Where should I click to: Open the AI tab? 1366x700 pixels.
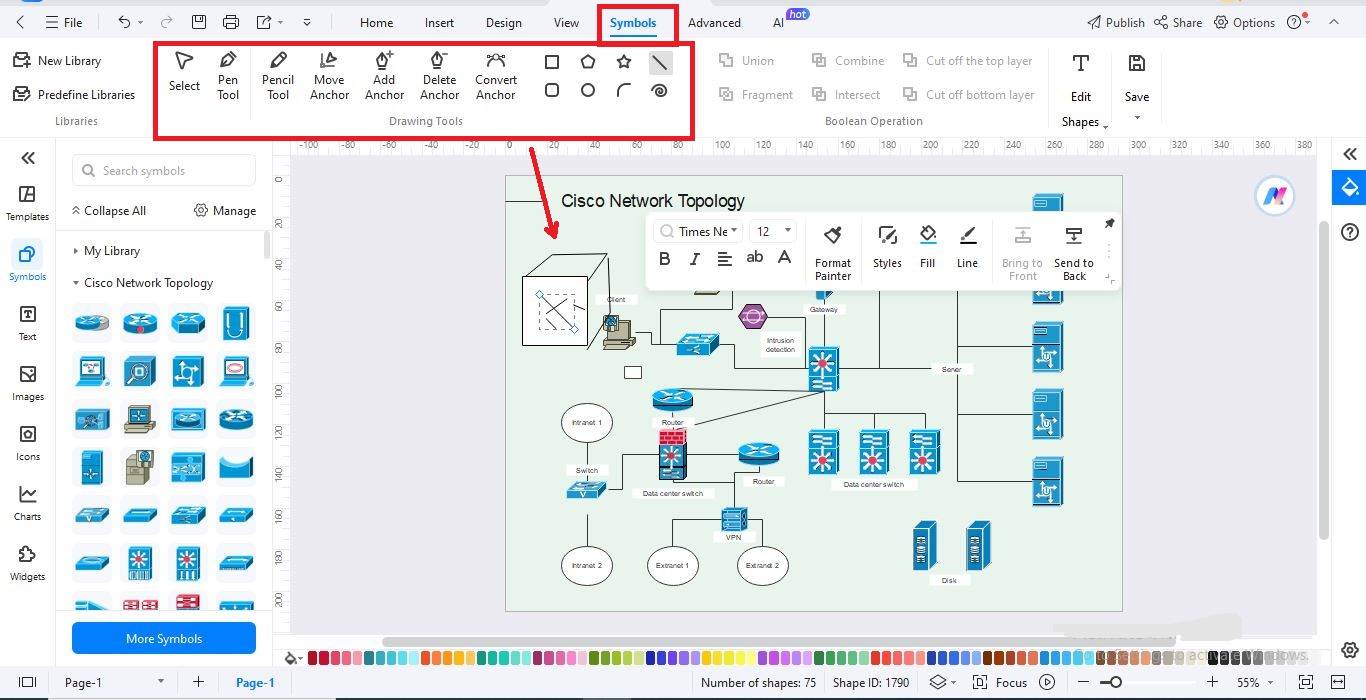[778, 22]
